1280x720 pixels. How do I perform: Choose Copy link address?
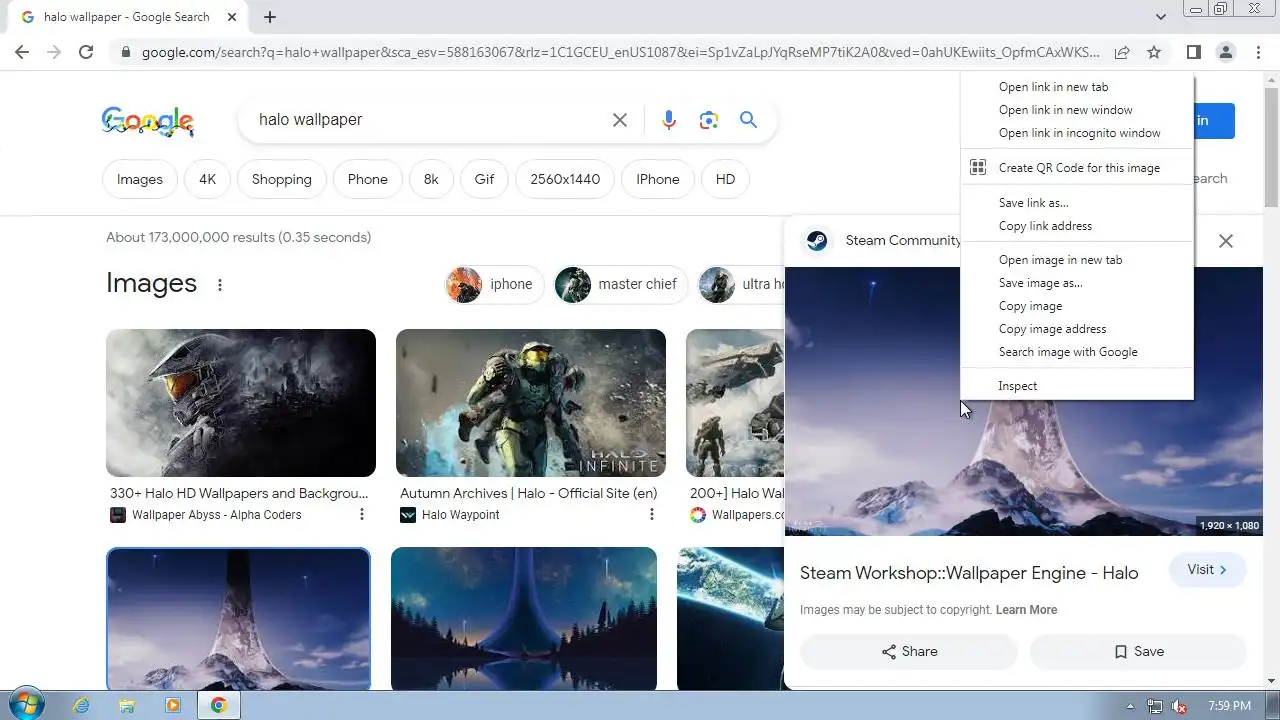[x=1077, y=226]
